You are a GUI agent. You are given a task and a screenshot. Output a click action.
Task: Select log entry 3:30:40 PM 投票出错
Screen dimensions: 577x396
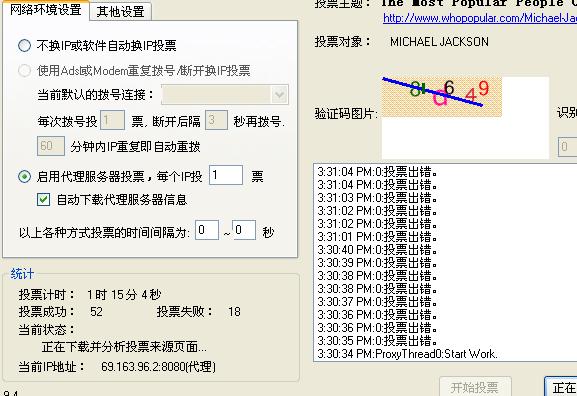[377, 250]
